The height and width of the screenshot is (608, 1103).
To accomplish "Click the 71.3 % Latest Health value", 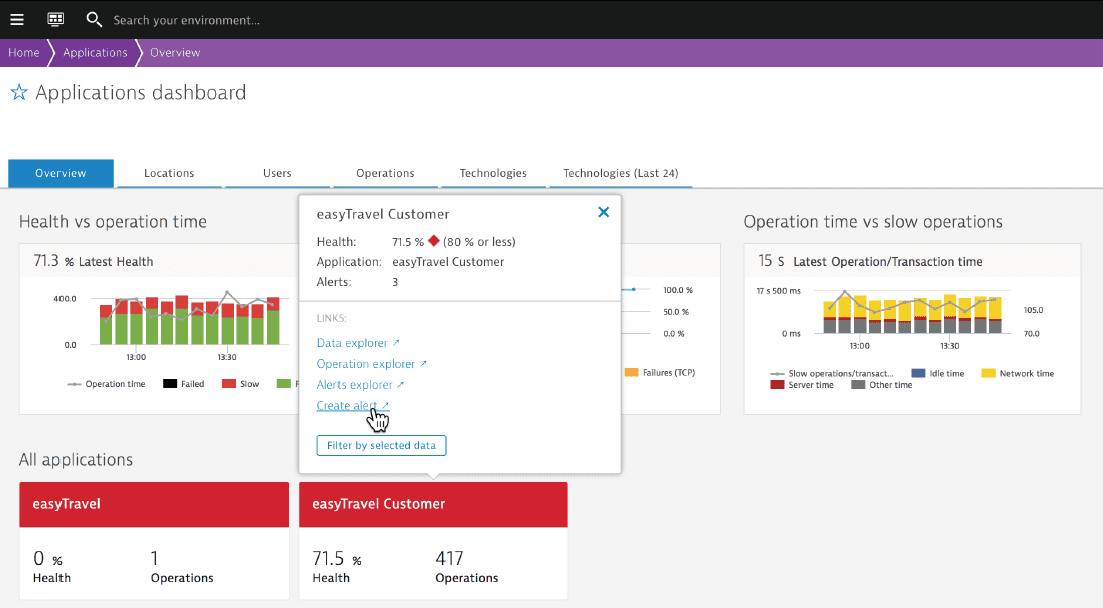I will click(93, 261).
